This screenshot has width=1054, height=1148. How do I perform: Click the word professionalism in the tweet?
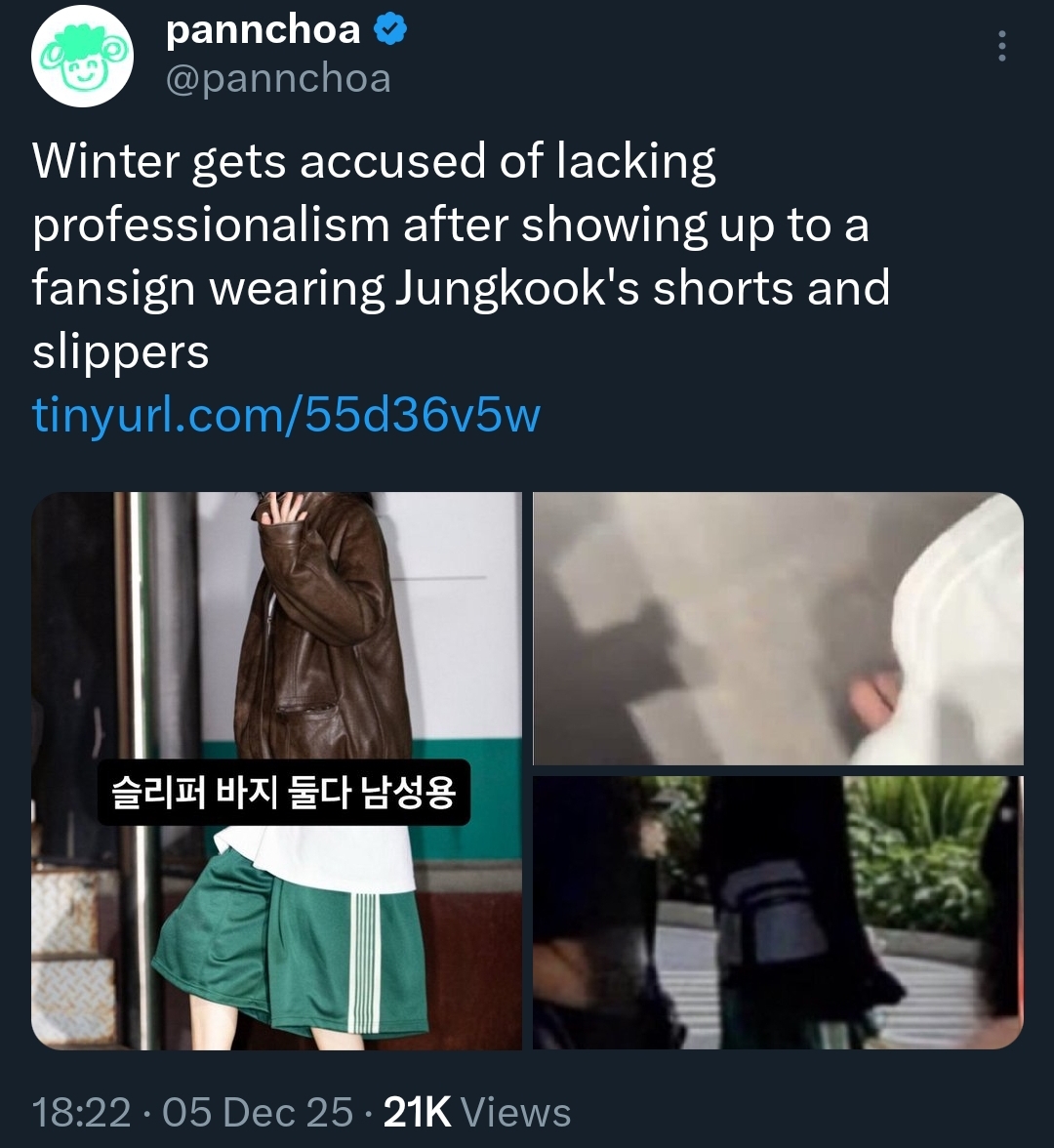coord(211,225)
